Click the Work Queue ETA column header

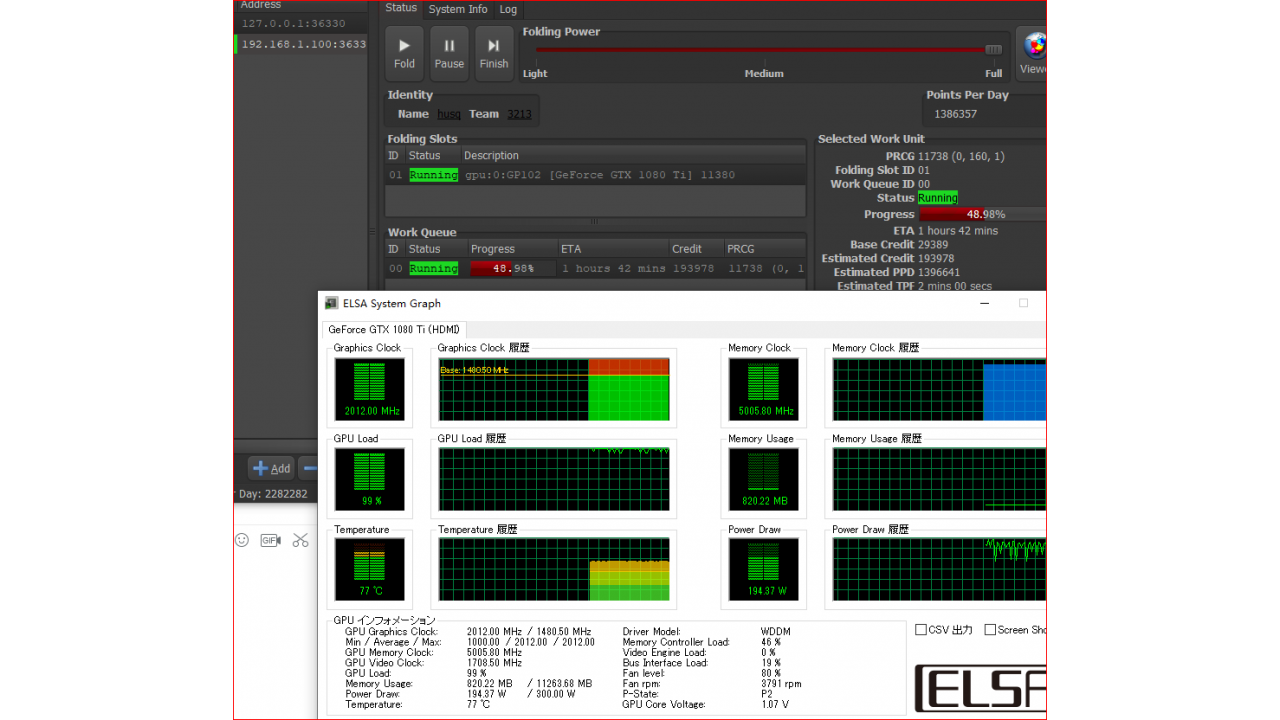pyautogui.click(x=613, y=249)
